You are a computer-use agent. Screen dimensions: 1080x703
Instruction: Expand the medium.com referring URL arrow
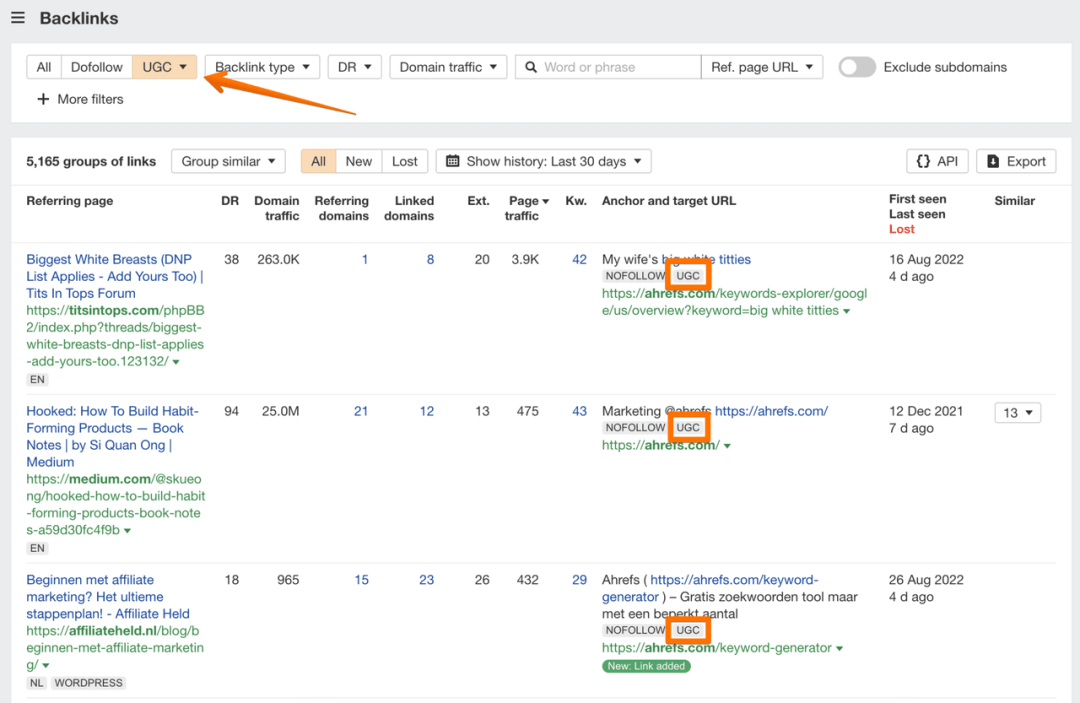(x=127, y=531)
